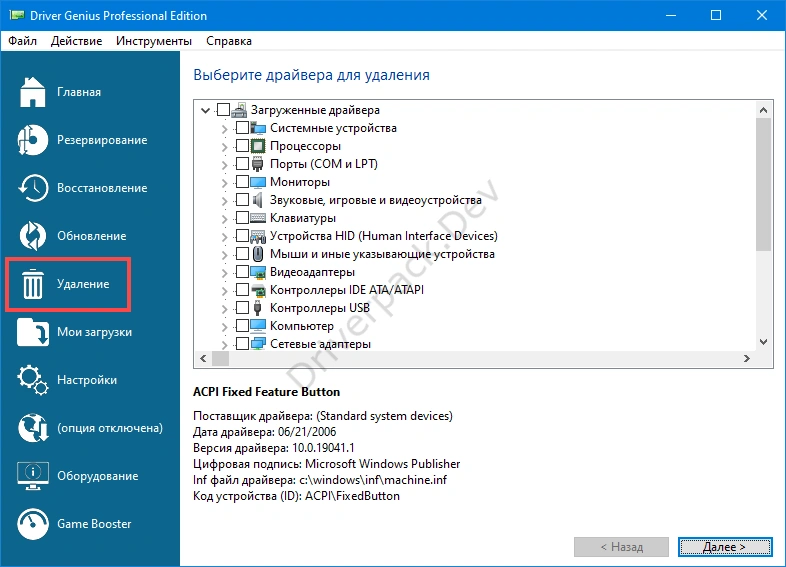Click the Удаление trash bin icon

point(33,284)
